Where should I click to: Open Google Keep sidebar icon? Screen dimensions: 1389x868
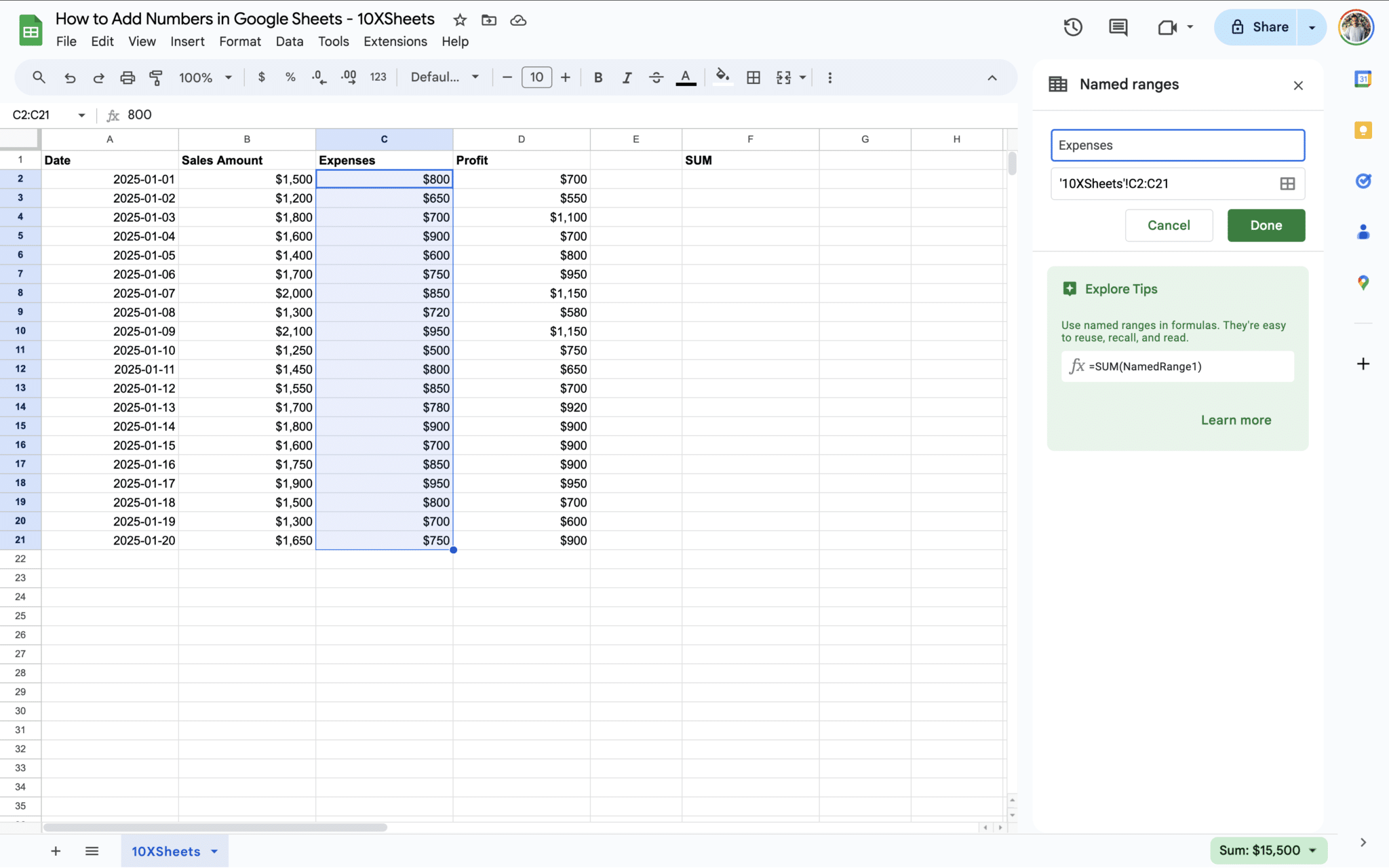click(1363, 130)
